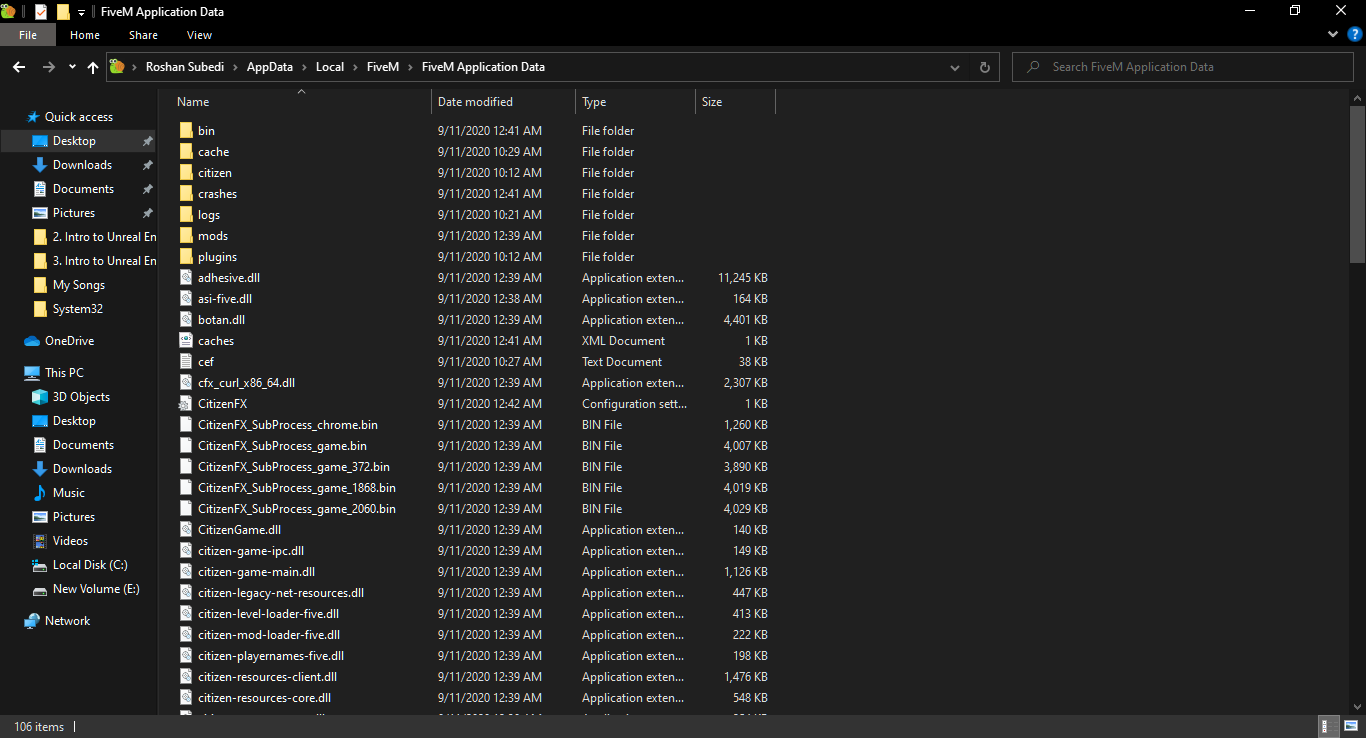Switch to the View ribbon tab
The height and width of the screenshot is (738, 1366).
[199, 35]
